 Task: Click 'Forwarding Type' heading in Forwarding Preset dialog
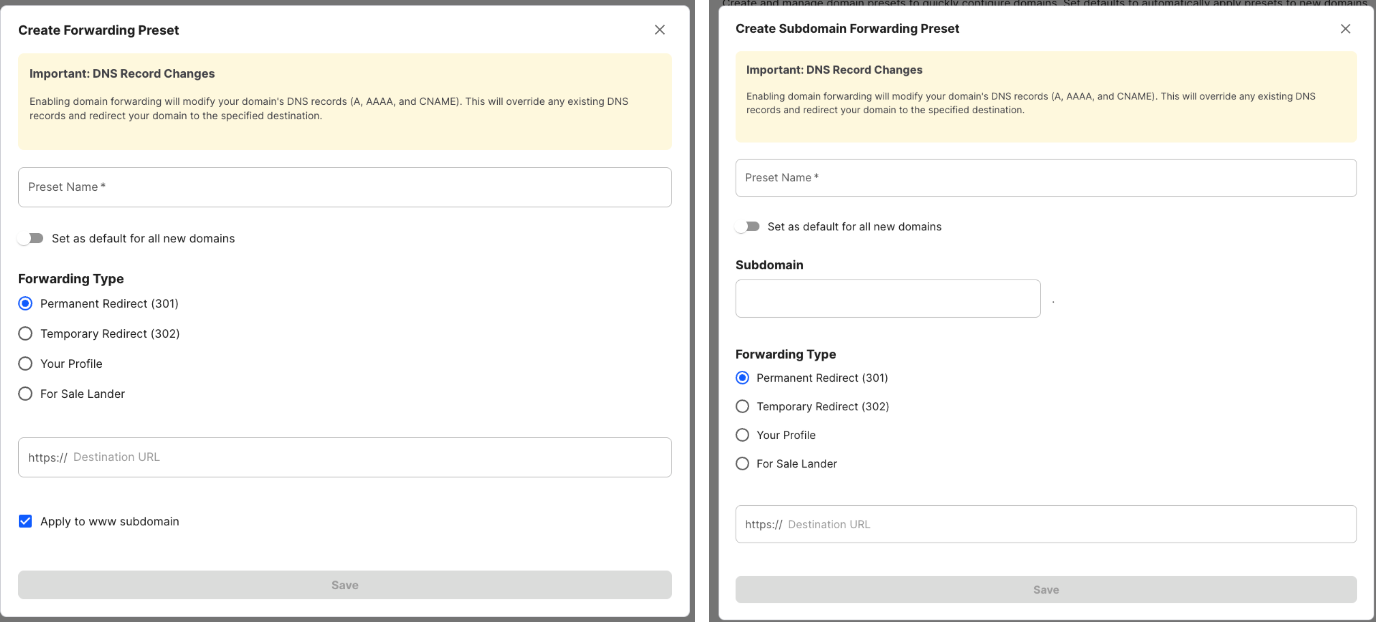coord(71,279)
